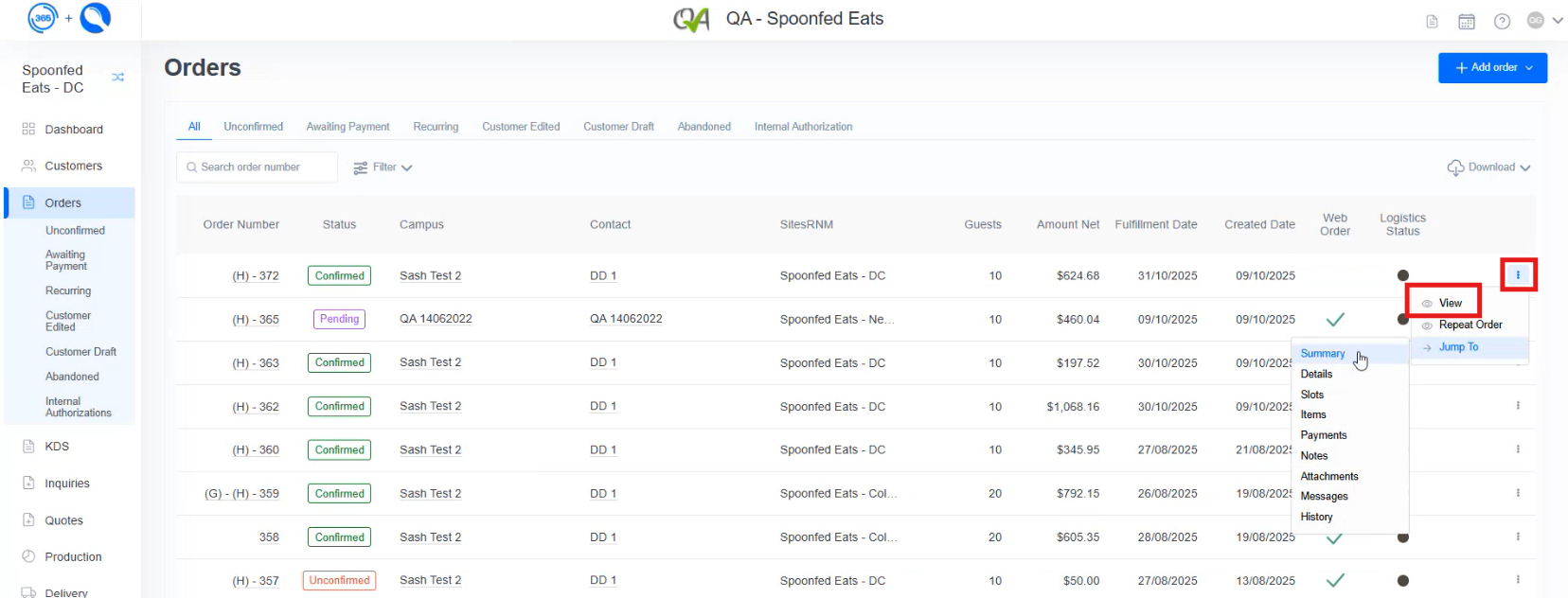The width and height of the screenshot is (1568, 598).
Task: Open the help question-mark icon
Action: [1502, 20]
